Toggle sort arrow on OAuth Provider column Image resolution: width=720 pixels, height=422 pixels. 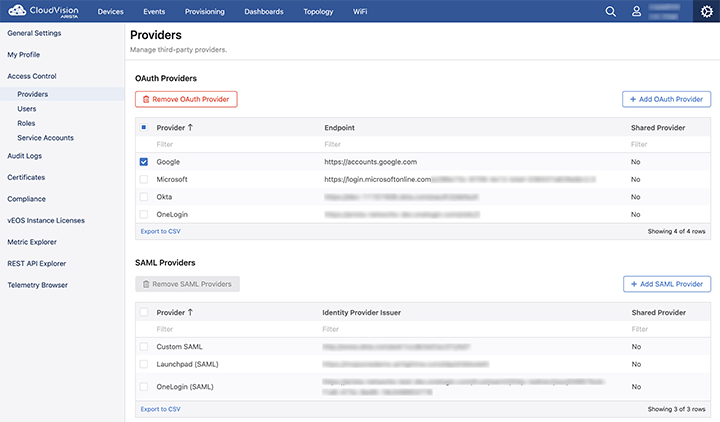coord(190,128)
